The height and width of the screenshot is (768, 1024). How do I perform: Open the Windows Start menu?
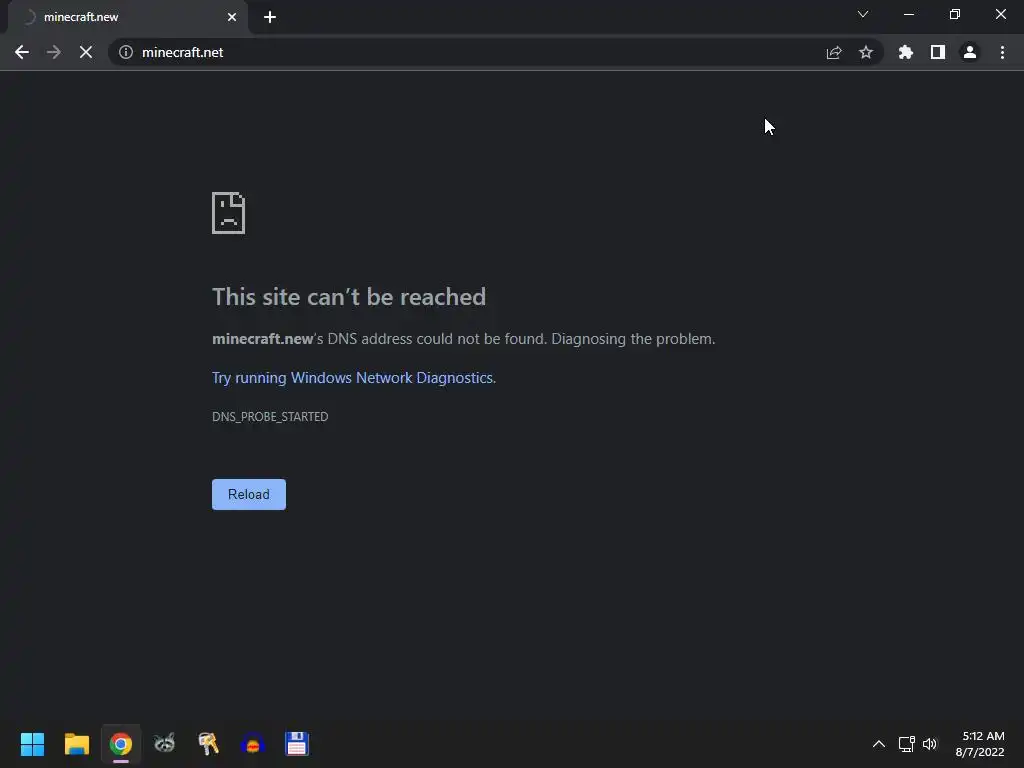click(33, 744)
